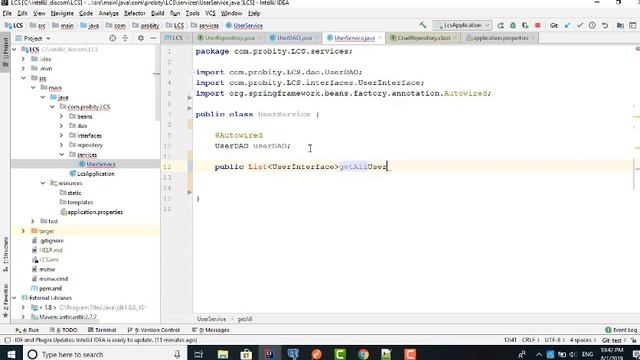This screenshot has height=360, width=640.
Task: Click the Git commit checkmark icon
Action: point(580,25)
